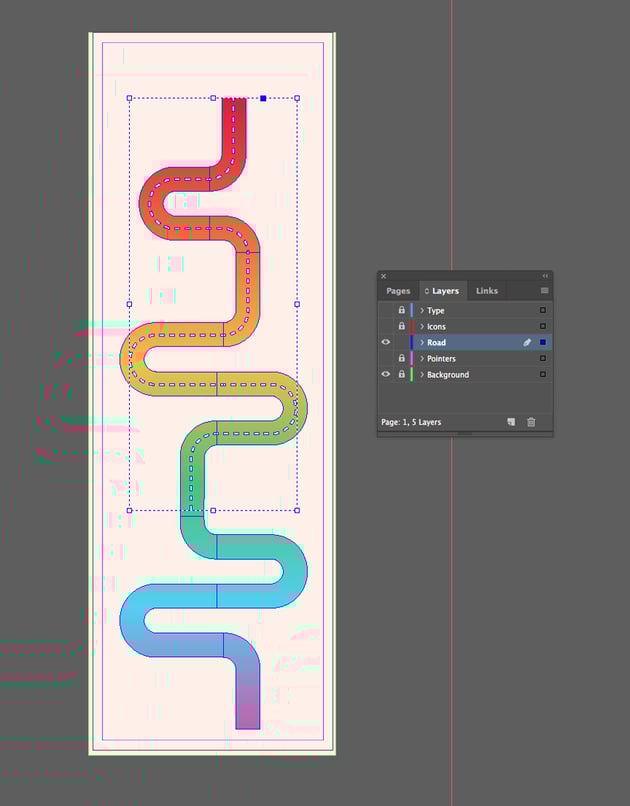Click the 'Page: 1, 5 Layers' status text
The image size is (630, 806).
coord(411,422)
